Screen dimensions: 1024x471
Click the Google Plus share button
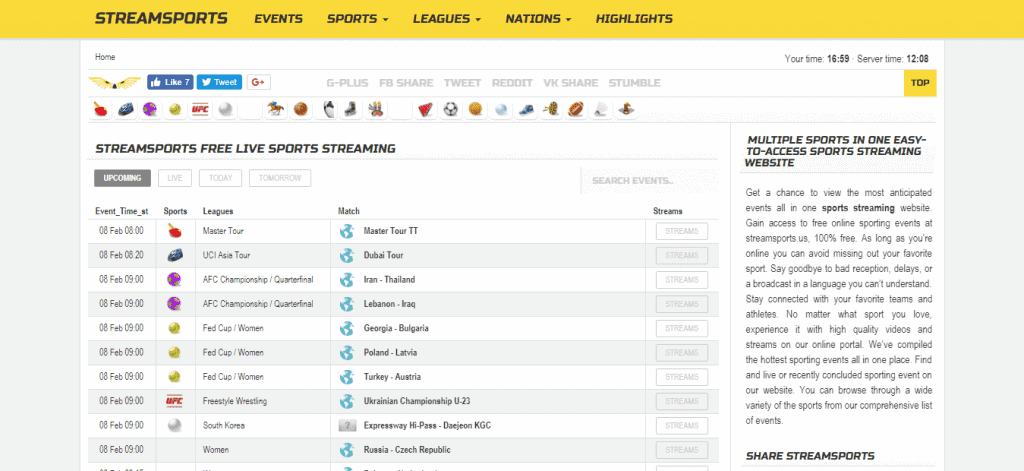click(259, 82)
